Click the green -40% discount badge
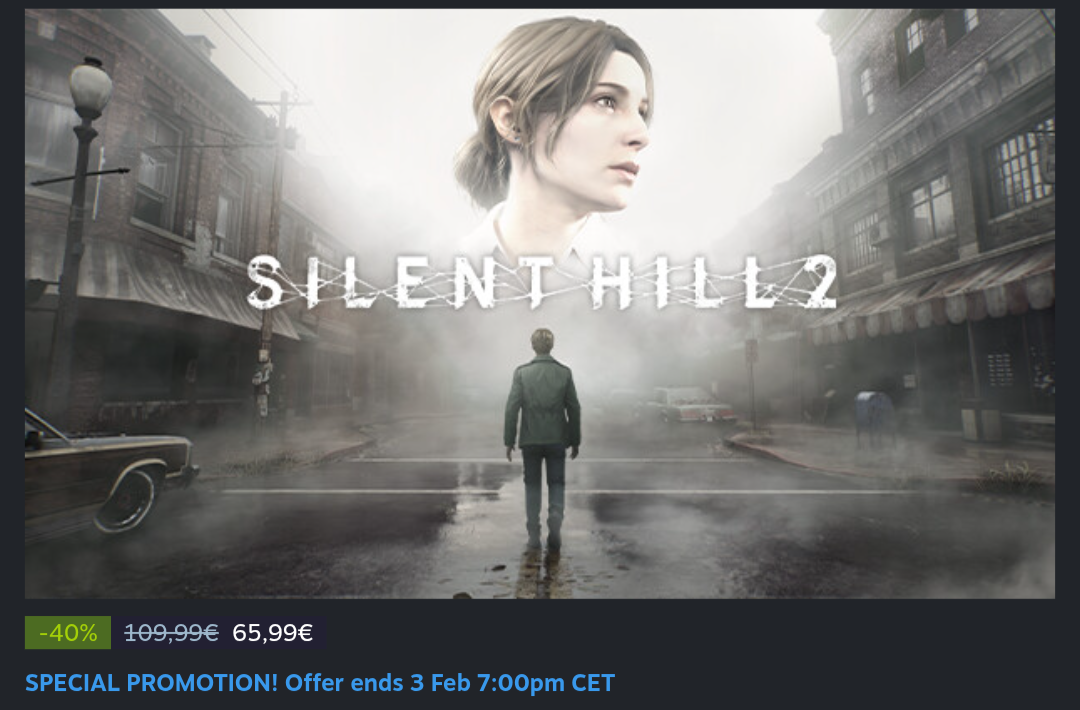Viewport: 1080px width, 710px height. pos(68,632)
